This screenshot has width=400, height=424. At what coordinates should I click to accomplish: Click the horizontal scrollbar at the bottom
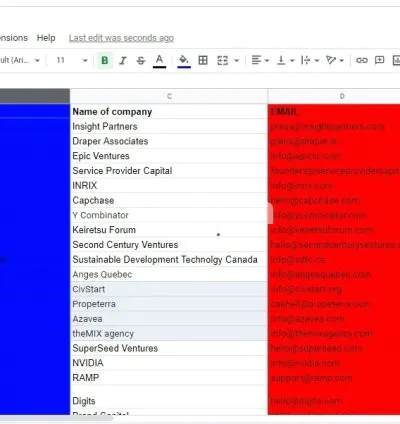pos(56,418)
